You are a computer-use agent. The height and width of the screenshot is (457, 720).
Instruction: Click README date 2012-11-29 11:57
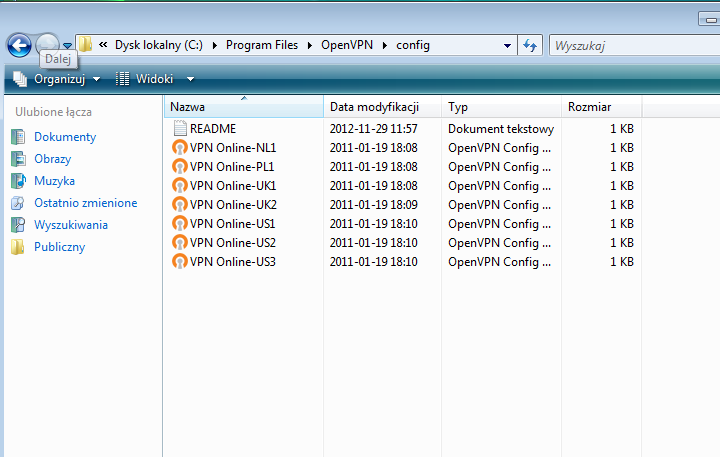tap(373, 129)
